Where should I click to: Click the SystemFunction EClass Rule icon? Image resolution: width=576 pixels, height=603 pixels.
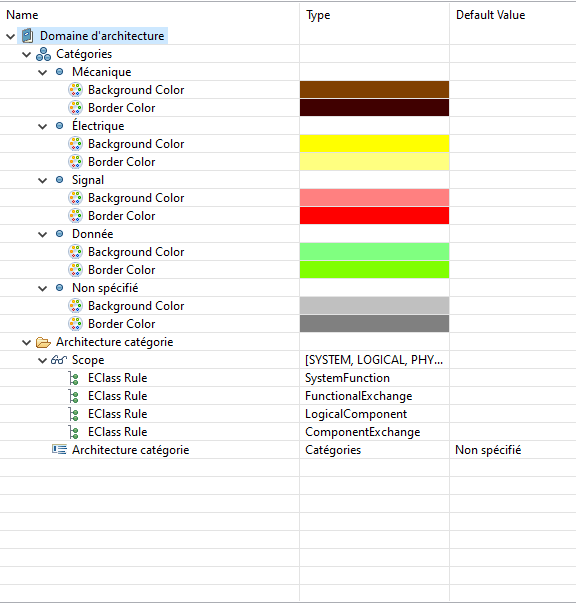pyautogui.click(x=74, y=378)
